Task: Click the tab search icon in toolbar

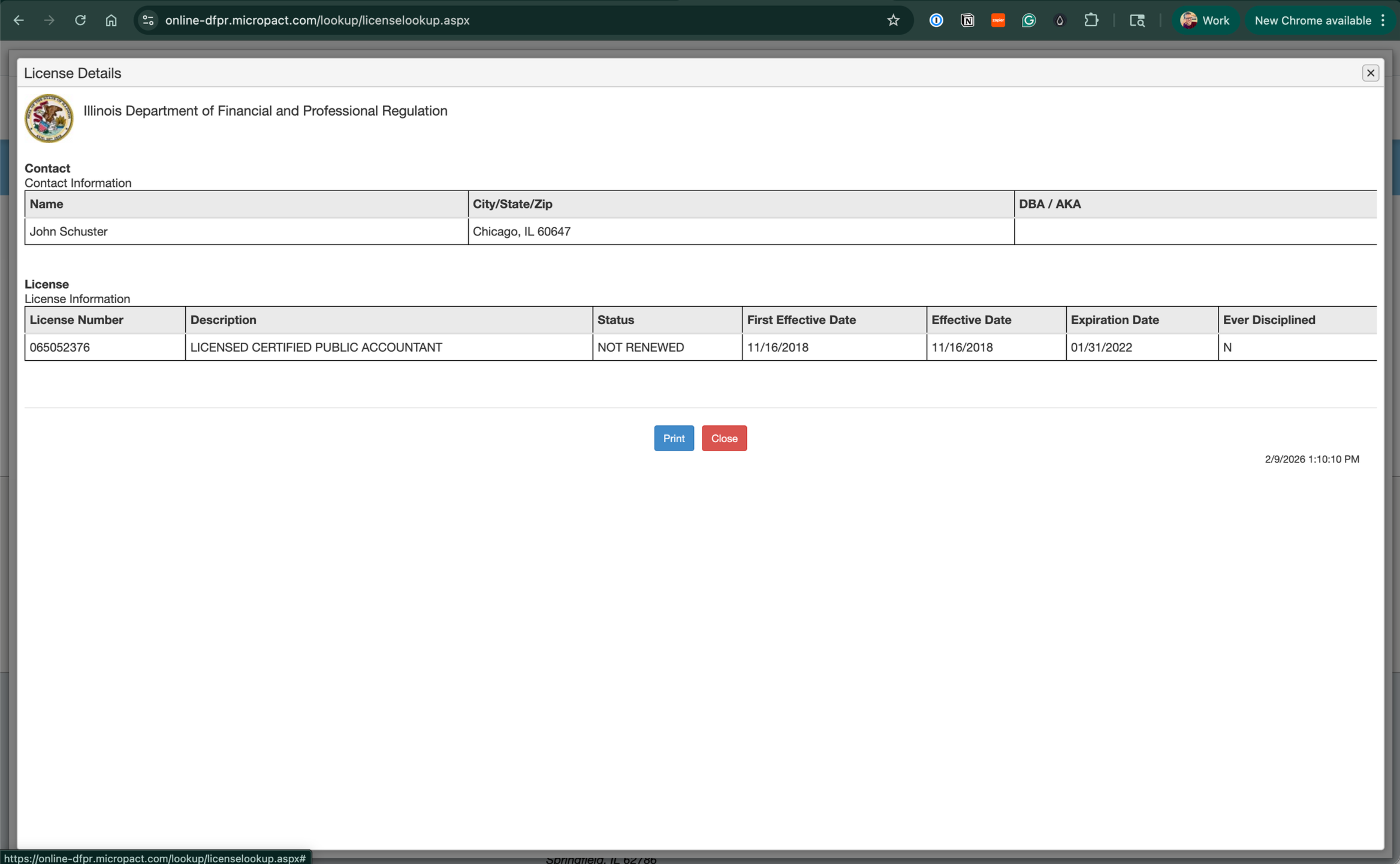Action: click(x=1137, y=20)
